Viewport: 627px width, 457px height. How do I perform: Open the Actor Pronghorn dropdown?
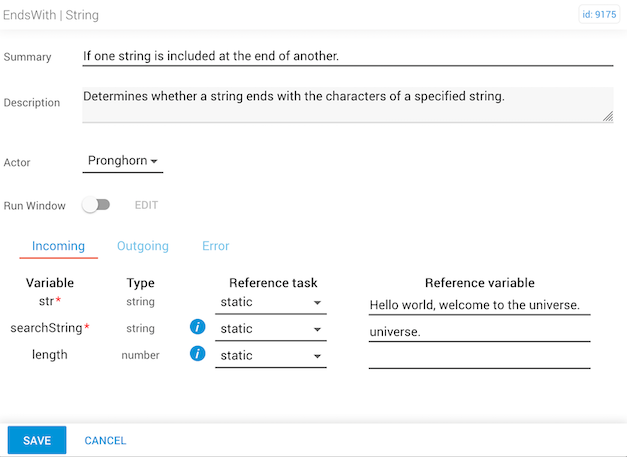123,160
